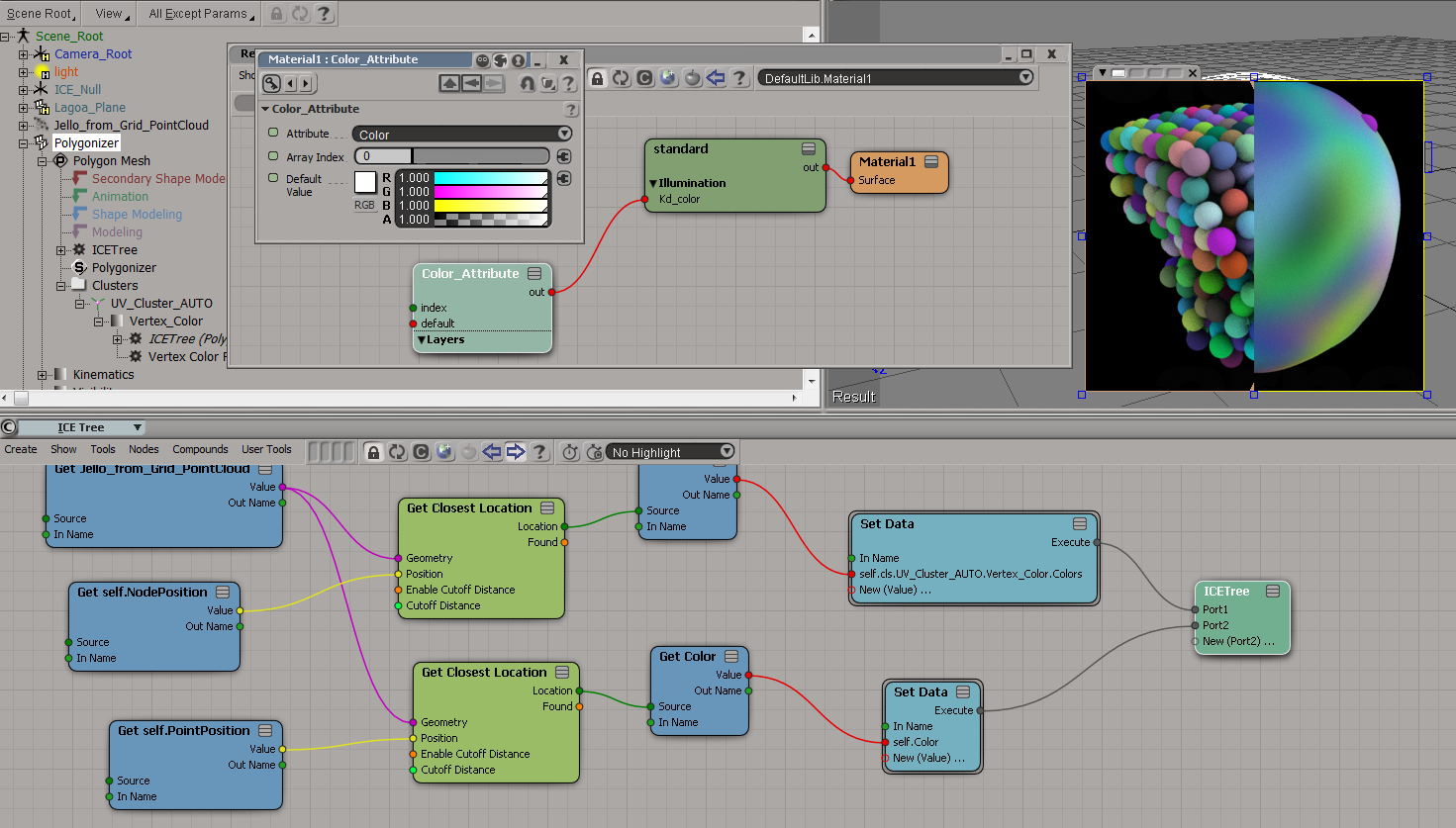Viewport: 1456px width, 828px height.
Task: Open the Compounds menu
Action: (200, 449)
